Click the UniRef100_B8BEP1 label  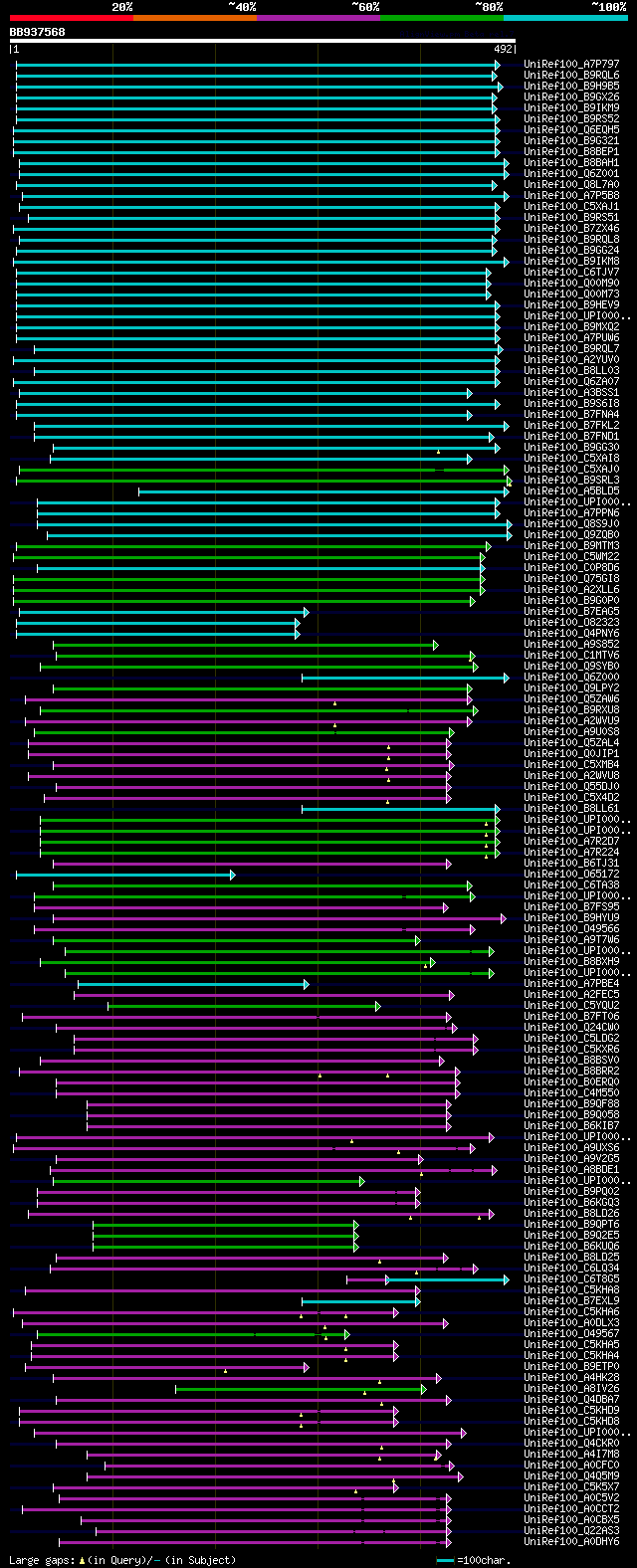pyautogui.click(x=571, y=151)
